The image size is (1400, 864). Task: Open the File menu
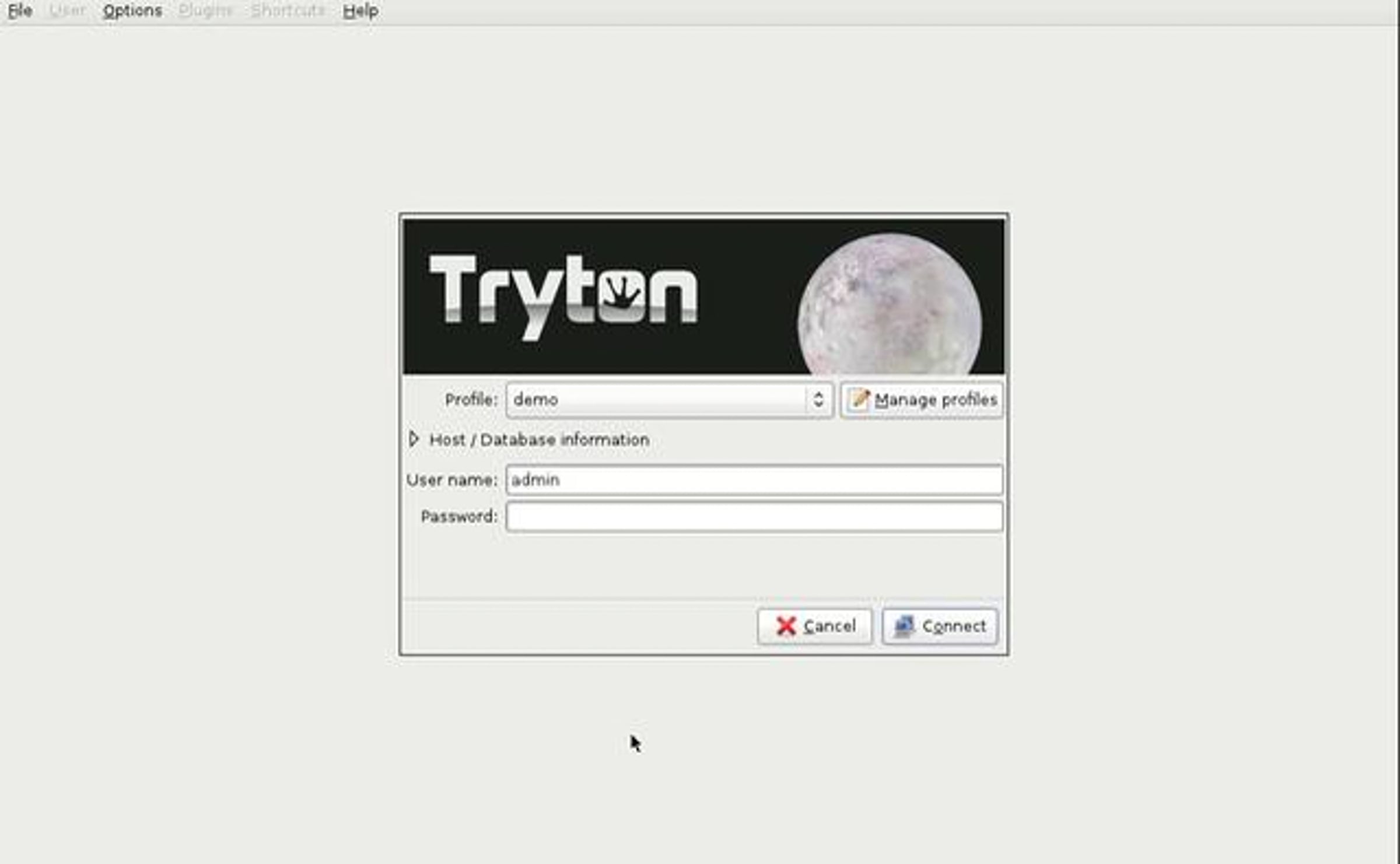coord(20,11)
